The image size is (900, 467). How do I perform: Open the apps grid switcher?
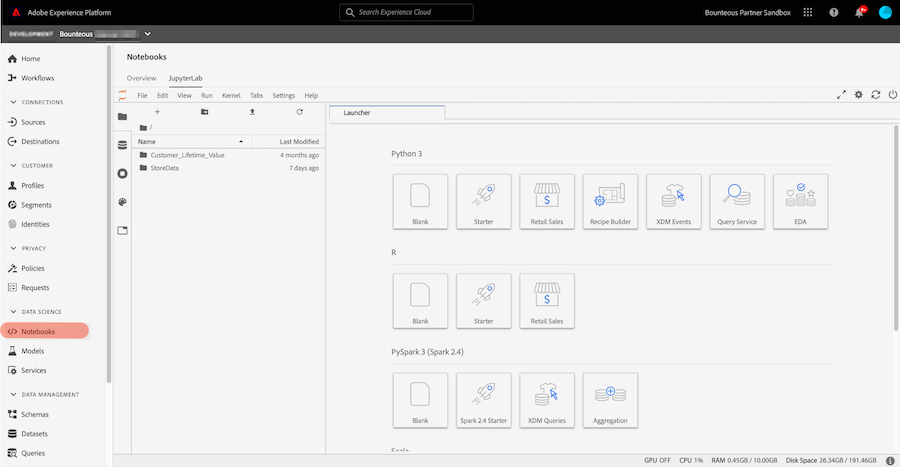click(x=808, y=12)
